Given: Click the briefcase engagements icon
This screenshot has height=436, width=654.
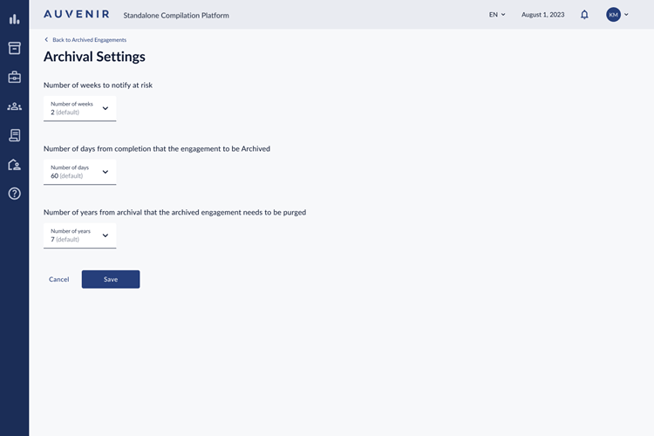Looking at the screenshot, I should (14, 77).
